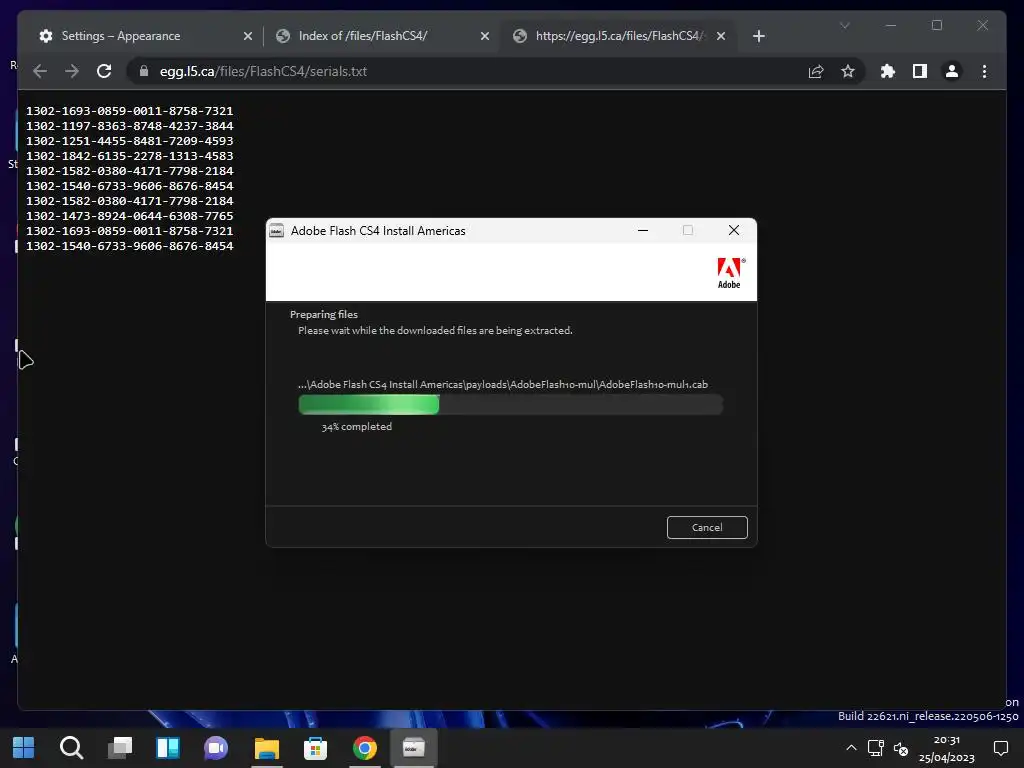Open the tab search chevron

pos(844,25)
